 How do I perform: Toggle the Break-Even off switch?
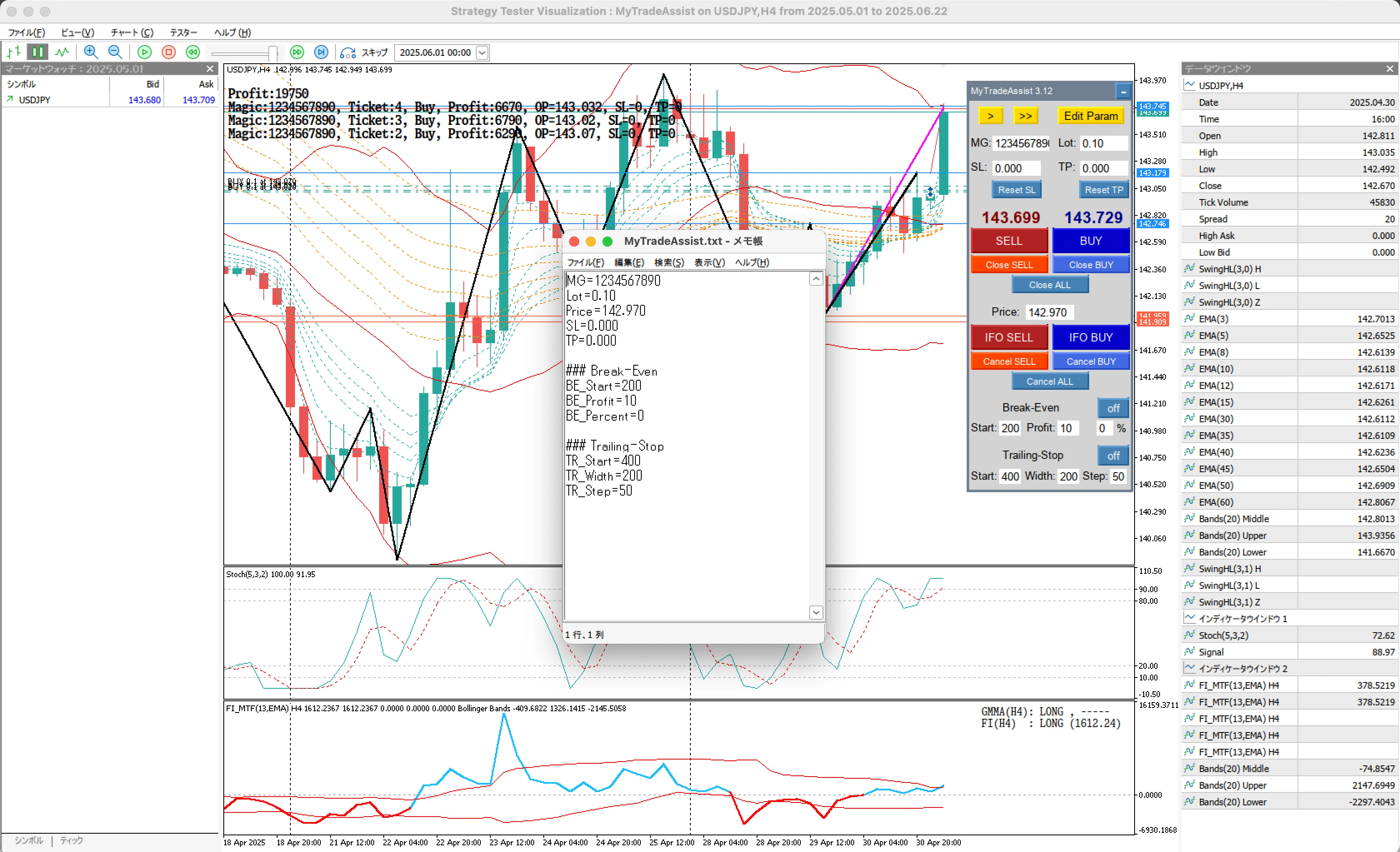[1113, 409]
